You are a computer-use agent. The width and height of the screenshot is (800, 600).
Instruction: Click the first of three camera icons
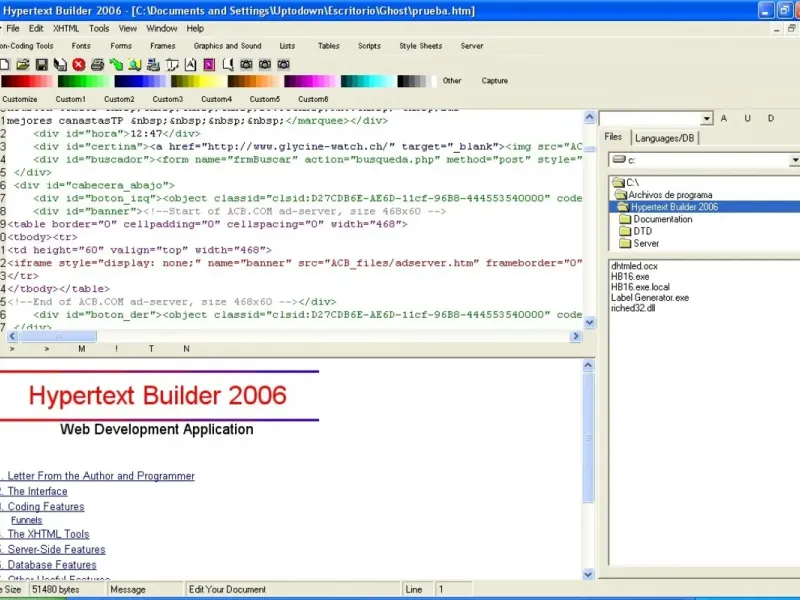tap(246, 65)
